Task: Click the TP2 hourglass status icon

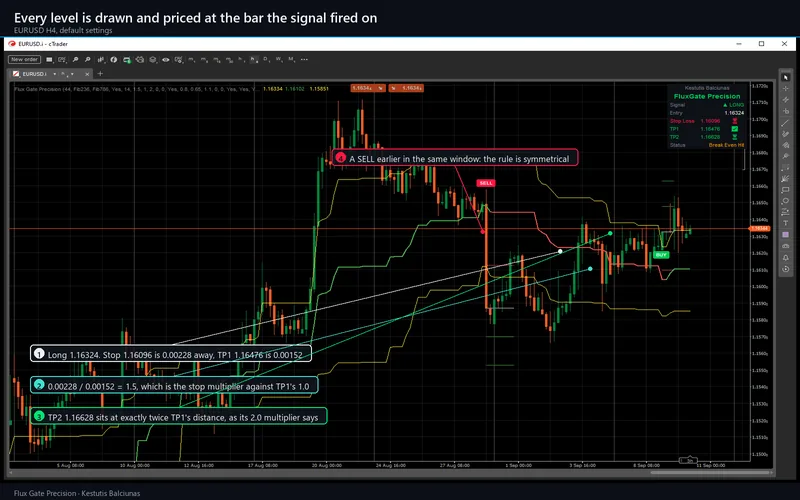Action: coord(735,137)
